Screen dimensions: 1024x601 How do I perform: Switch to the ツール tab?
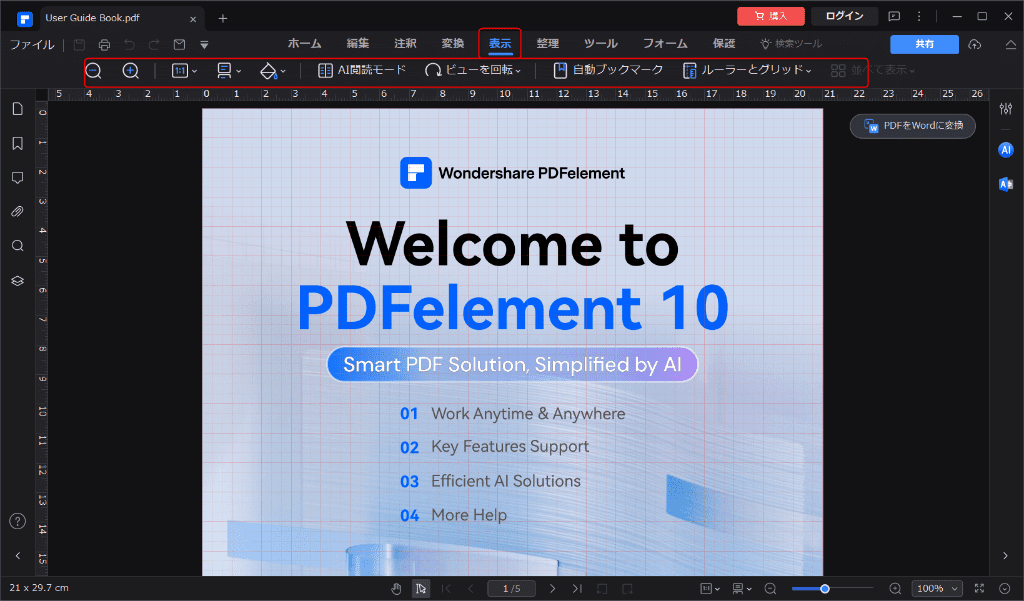(600, 44)
